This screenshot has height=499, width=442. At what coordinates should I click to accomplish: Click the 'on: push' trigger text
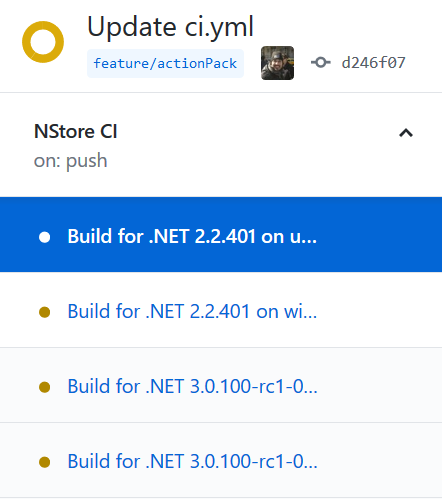coord(70,161)
